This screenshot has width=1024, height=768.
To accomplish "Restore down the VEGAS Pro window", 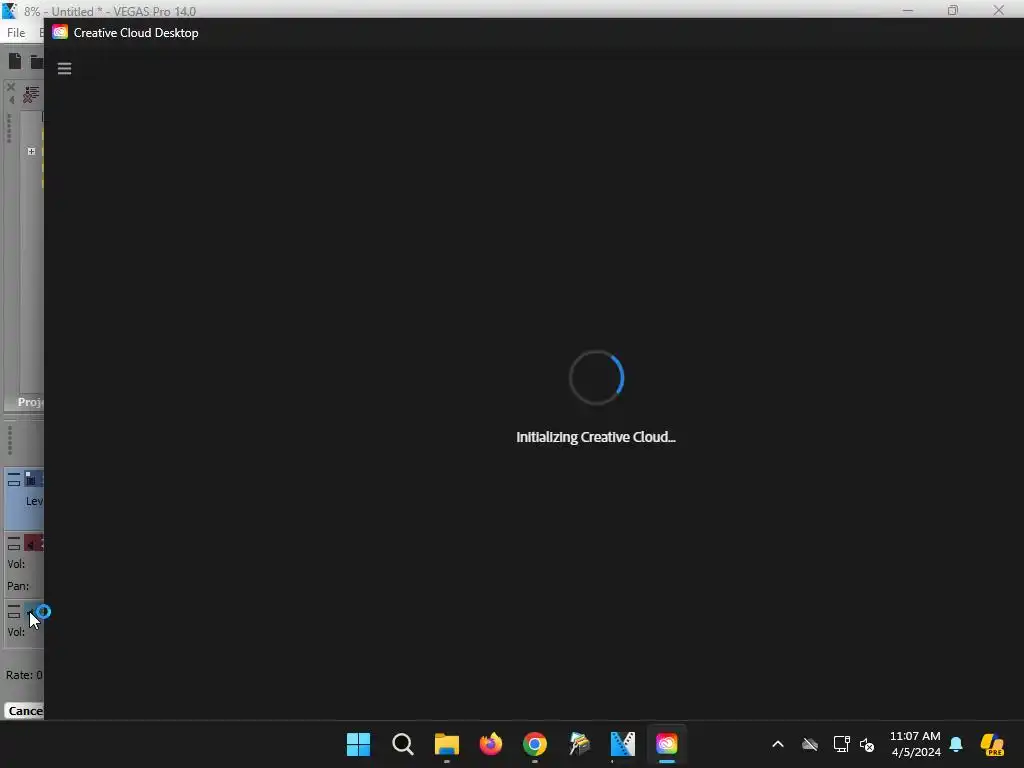I will pos(953,10).
